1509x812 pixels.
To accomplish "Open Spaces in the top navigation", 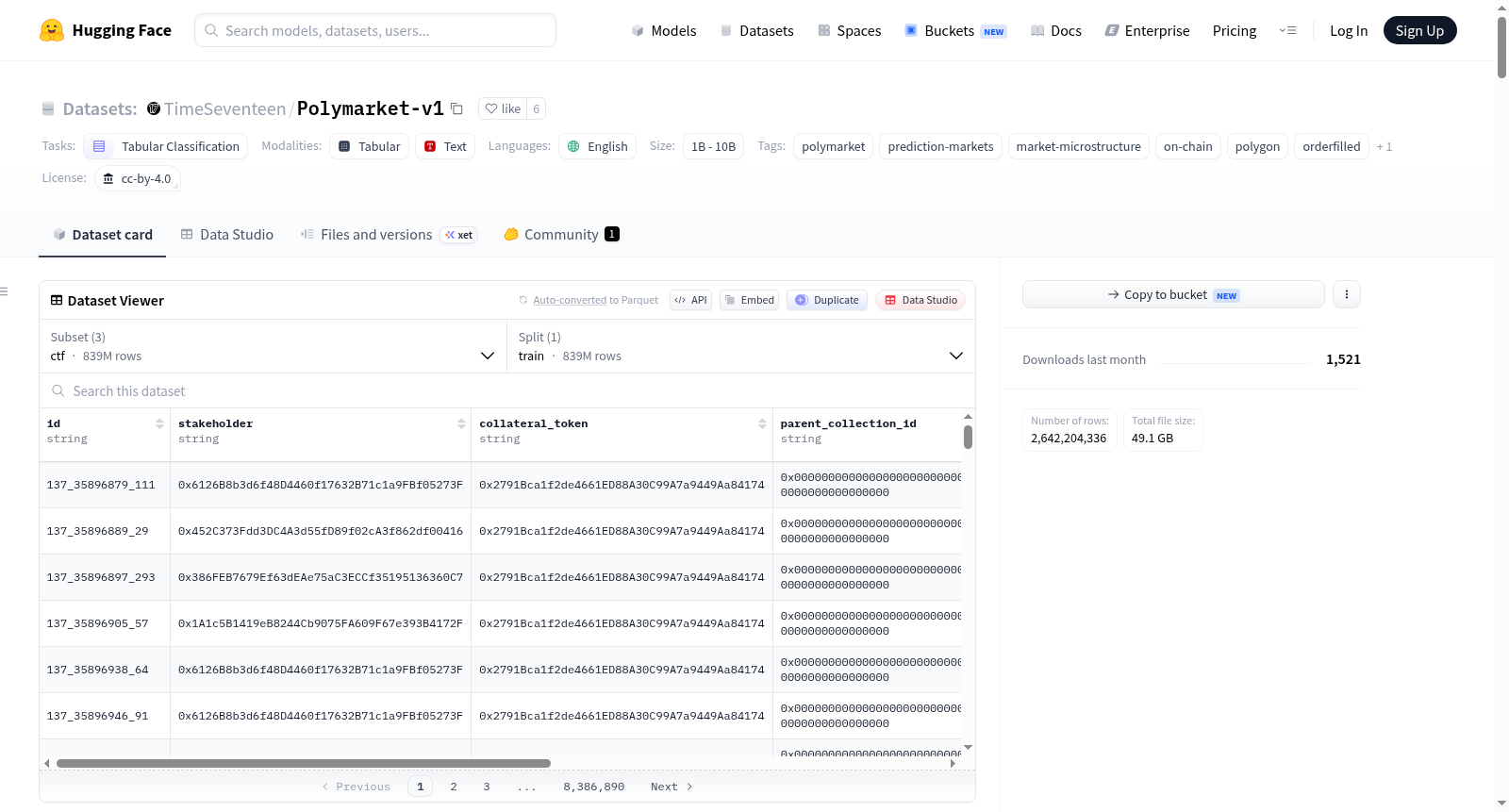I will click(849, 30).
